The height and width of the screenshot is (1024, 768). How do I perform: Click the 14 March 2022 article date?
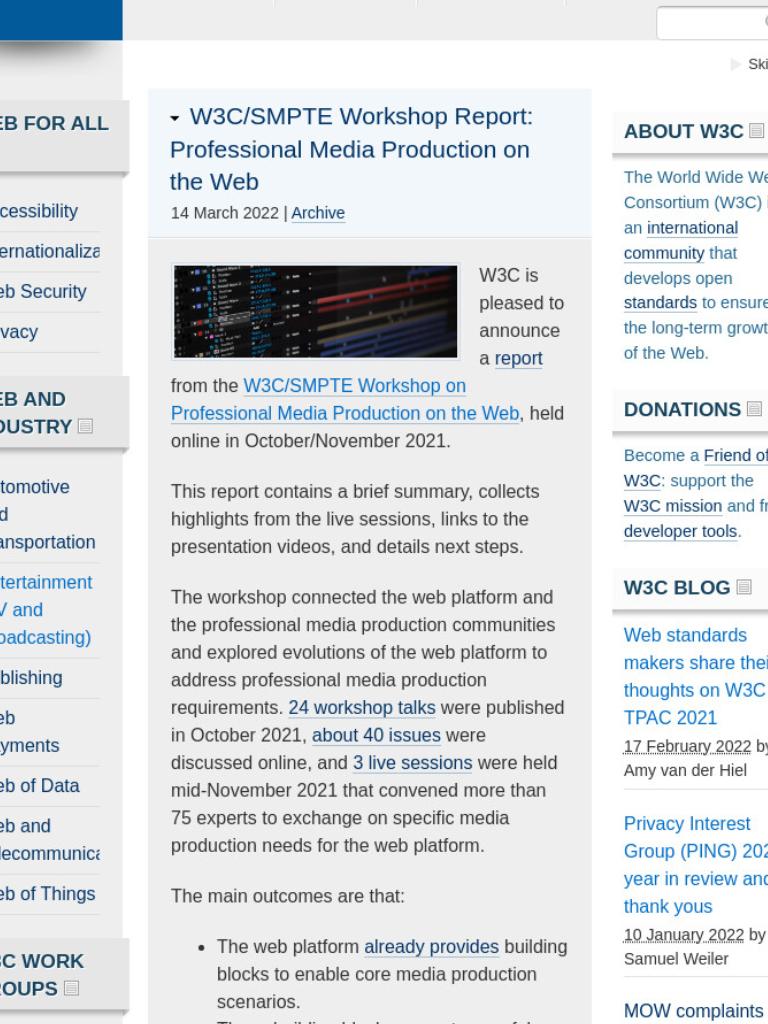225,213
